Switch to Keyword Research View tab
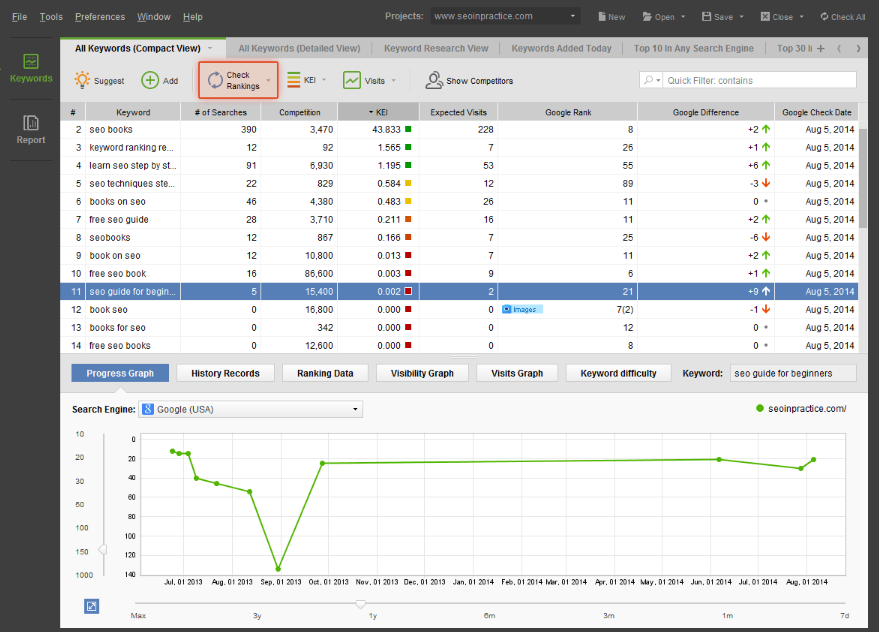This screenshot has height=632, width=879. click(x=436, y=48)
